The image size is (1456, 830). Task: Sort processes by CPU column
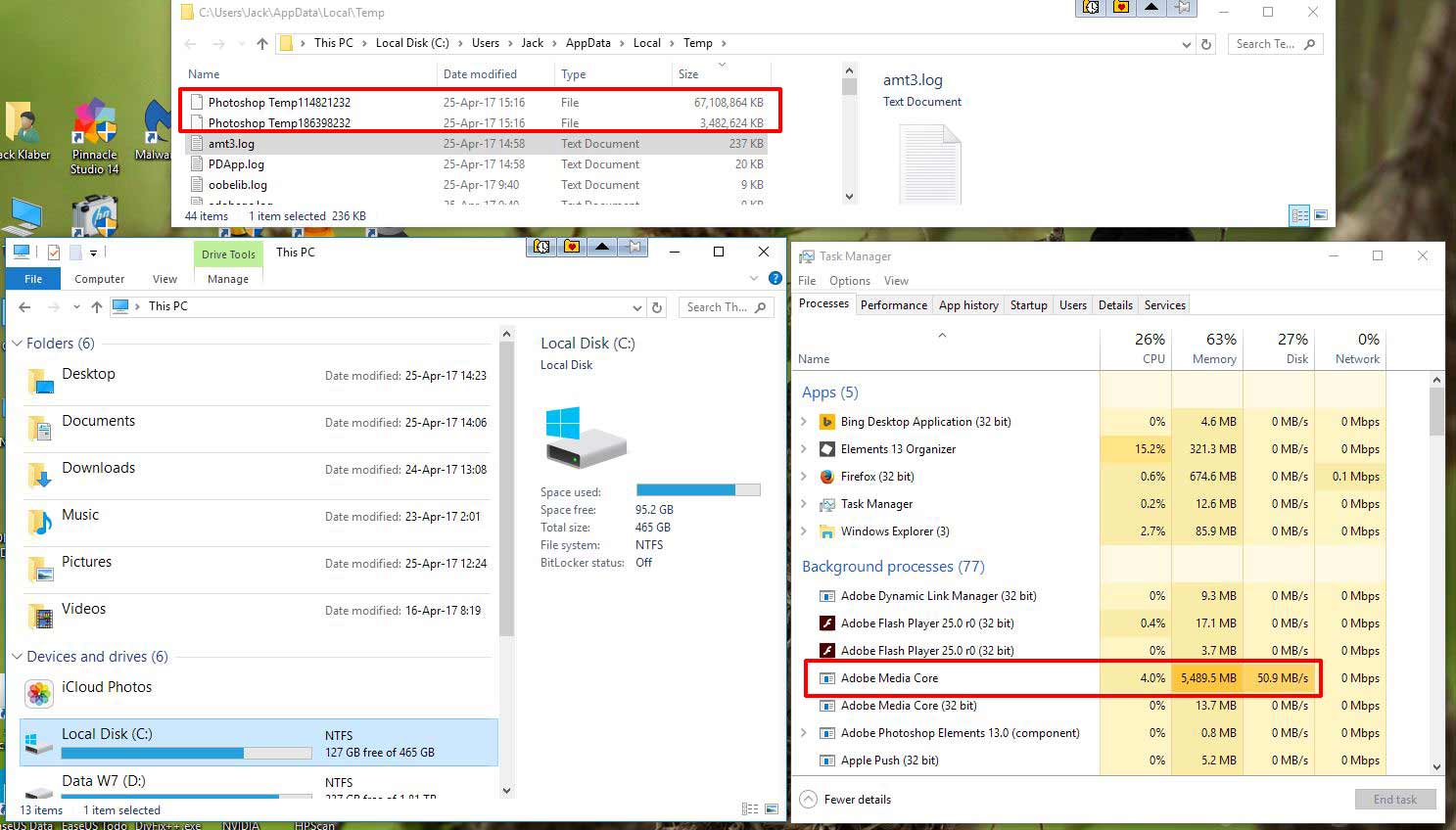pyautogui.click(x=1136, y=348)
